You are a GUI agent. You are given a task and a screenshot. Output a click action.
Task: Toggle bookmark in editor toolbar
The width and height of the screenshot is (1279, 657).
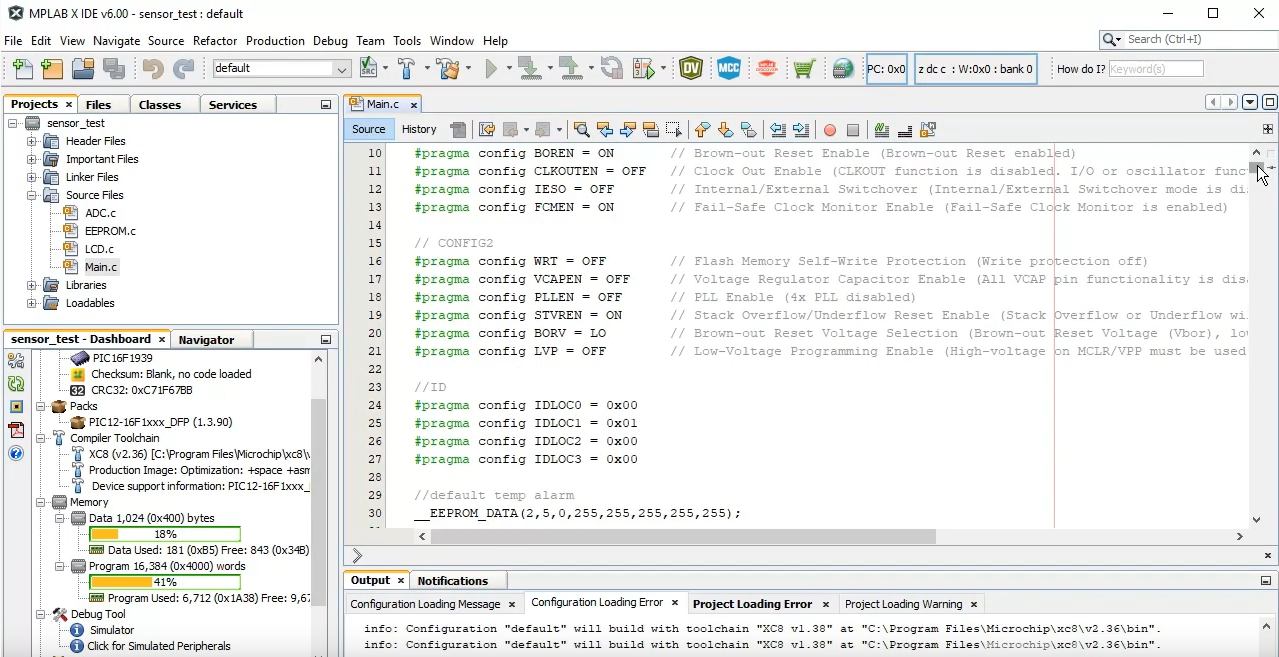[x=748, y=130]
